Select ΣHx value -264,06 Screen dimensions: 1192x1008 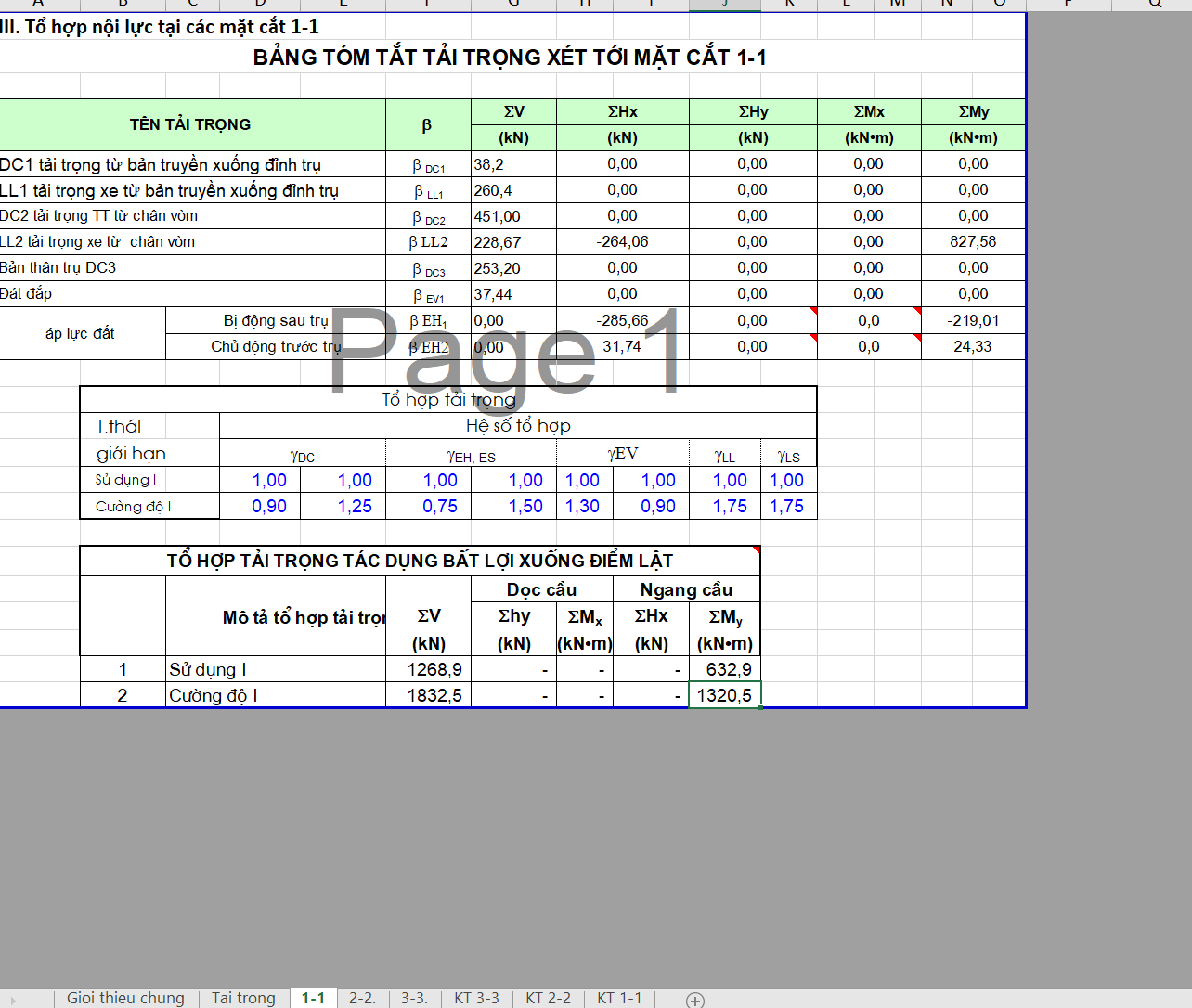622,241
